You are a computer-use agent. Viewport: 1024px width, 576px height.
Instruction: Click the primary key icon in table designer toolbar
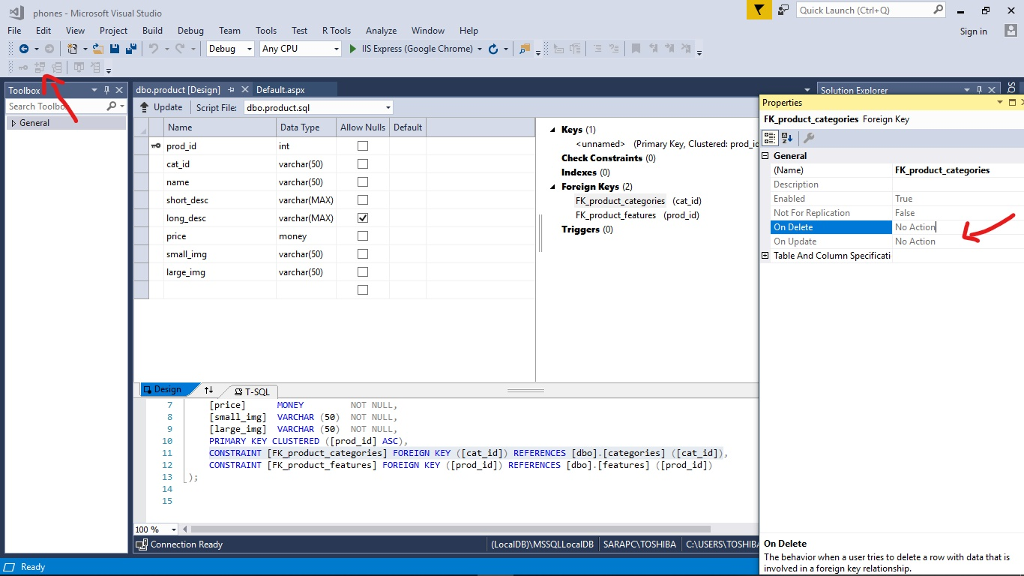[24, 67]
